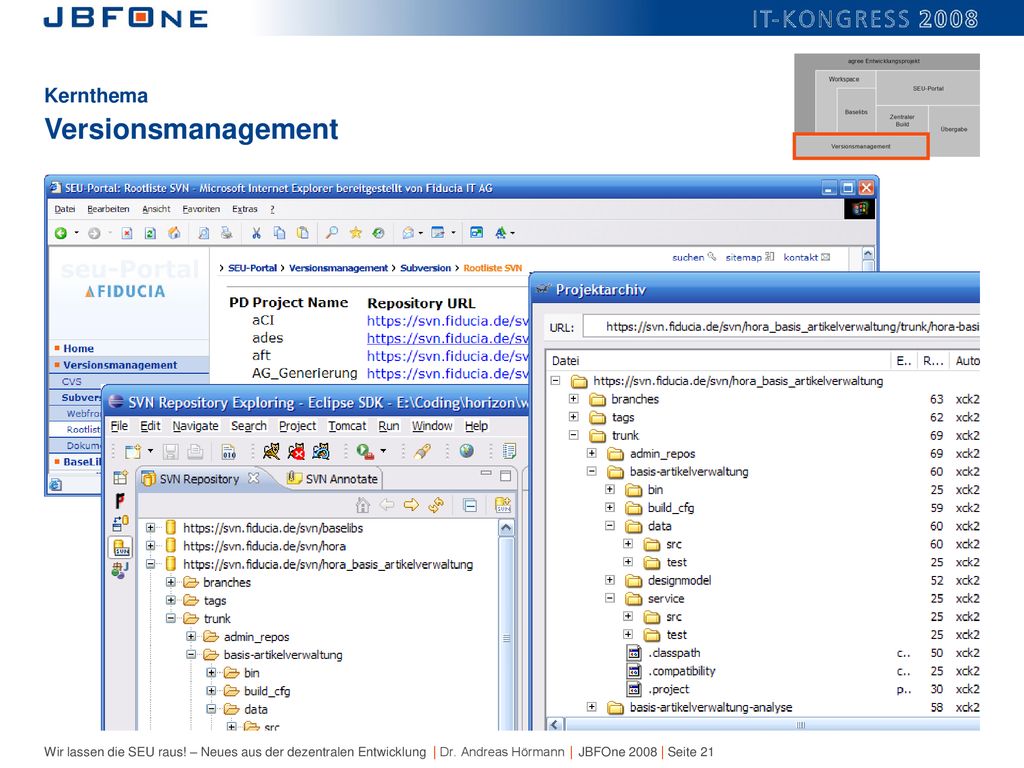Viewport: 1024px width, 768px height.
Task: Click the Home icon in SVN Repository view
Action: 362,505
